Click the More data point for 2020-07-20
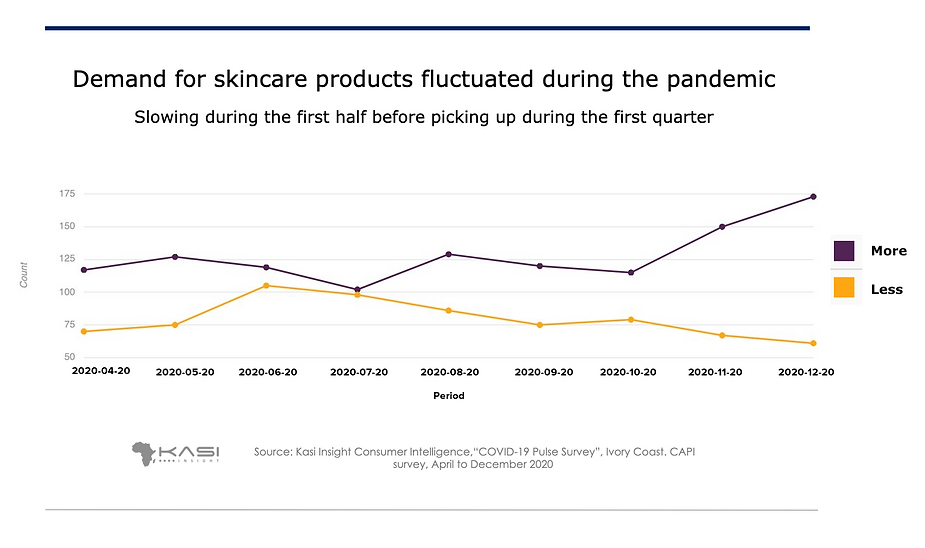This screenshot has width=925, height=548. tap(357, 290)
